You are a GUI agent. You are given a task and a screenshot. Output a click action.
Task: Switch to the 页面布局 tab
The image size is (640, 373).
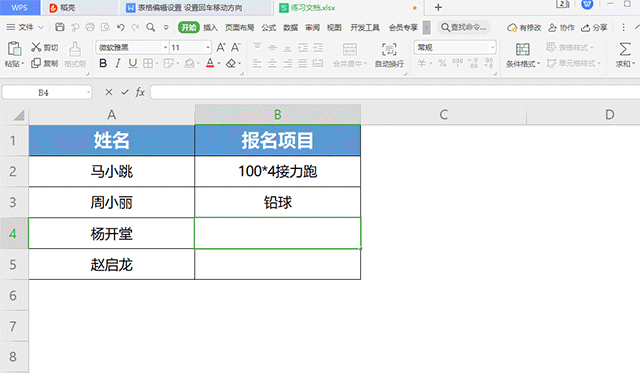(239, 27)
